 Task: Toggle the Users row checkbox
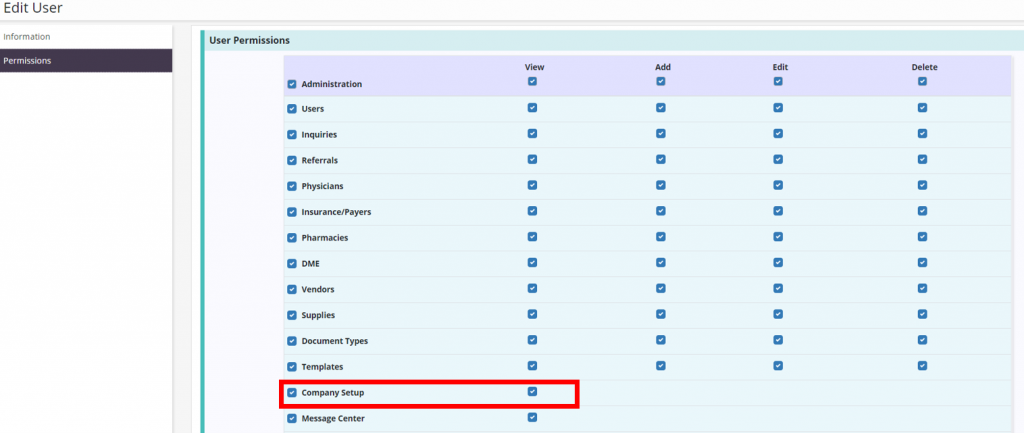coord(292,108)
